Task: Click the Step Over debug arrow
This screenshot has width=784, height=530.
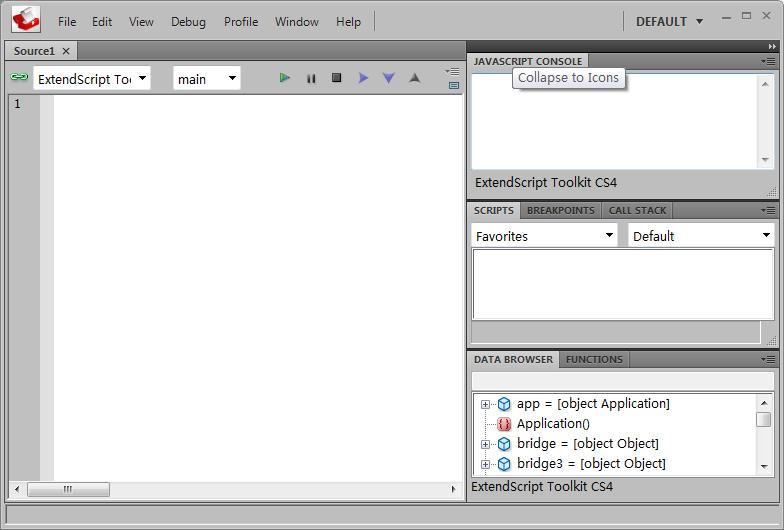Action: (x=363, y=78)
